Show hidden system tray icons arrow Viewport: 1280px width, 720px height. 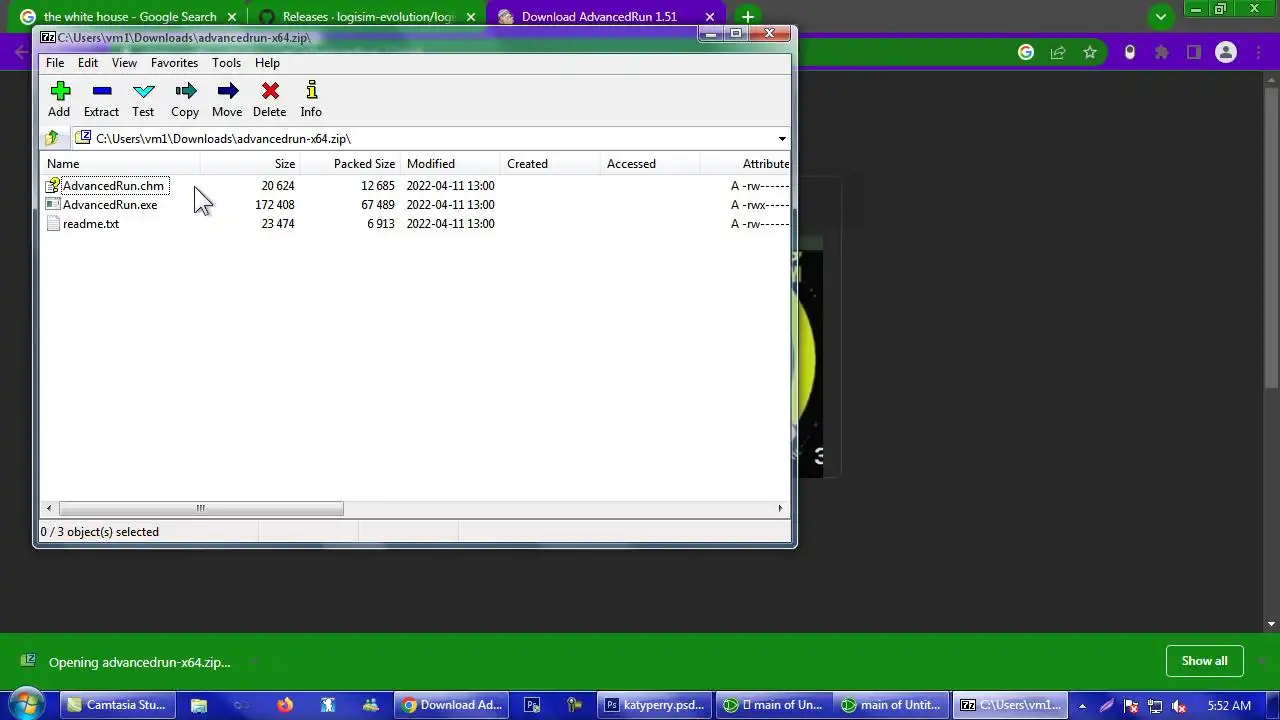1082,706
